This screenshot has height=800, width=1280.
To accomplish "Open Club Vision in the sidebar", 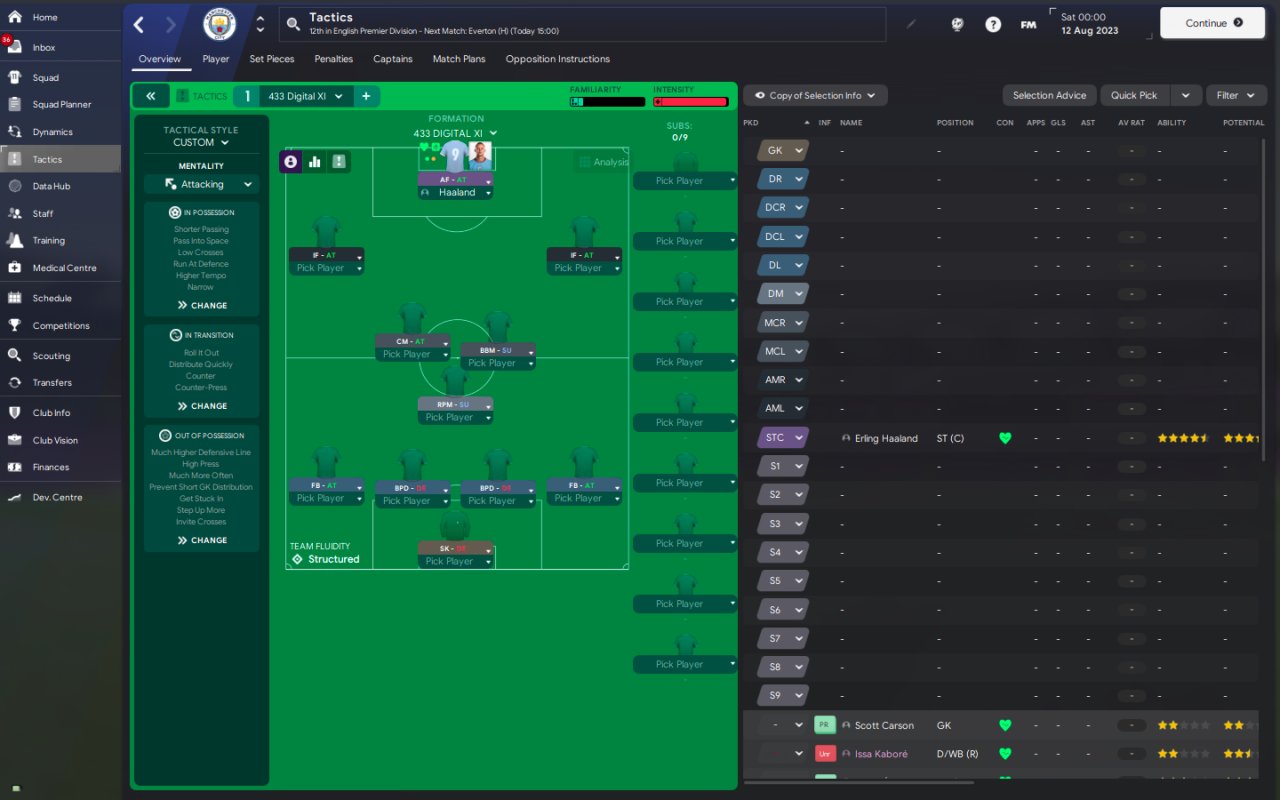I will tap(55, 440).
